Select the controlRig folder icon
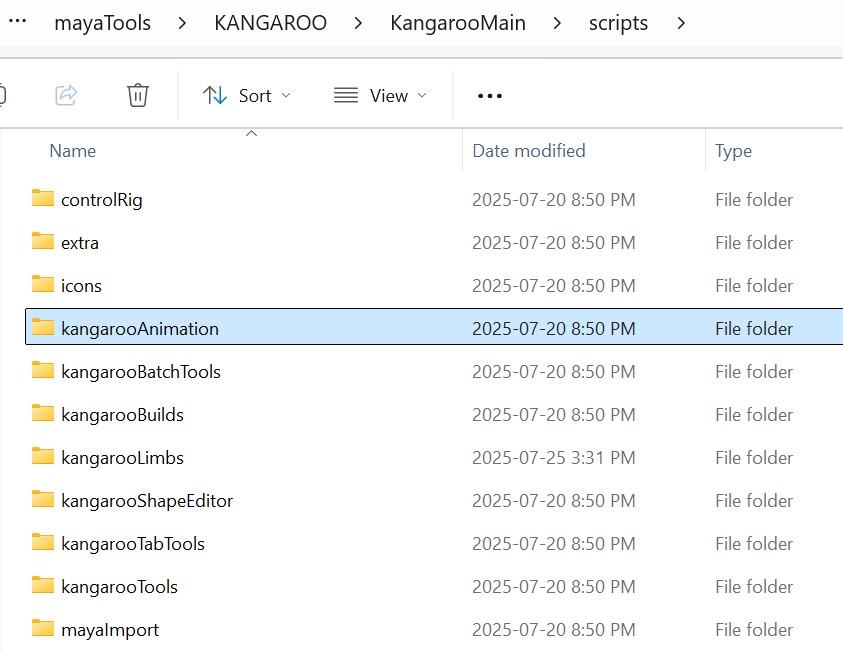 tap(42, 198)
